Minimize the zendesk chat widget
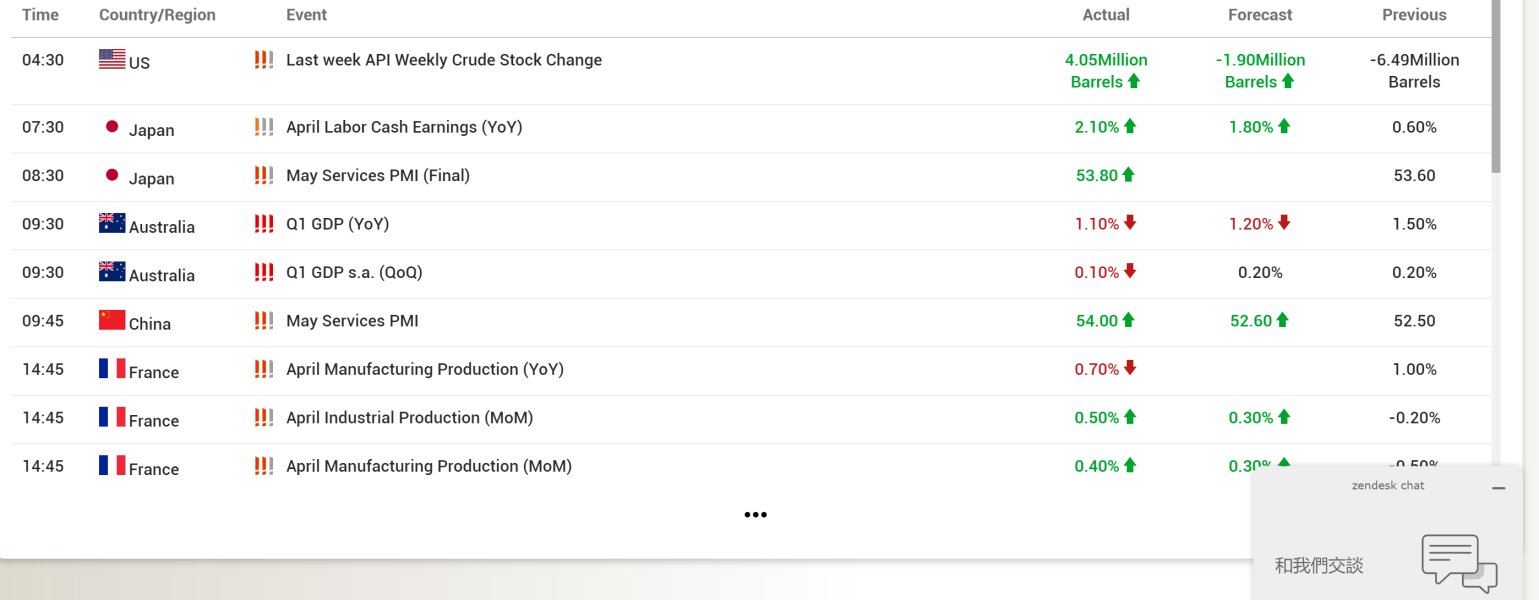 coord(1498,488)
